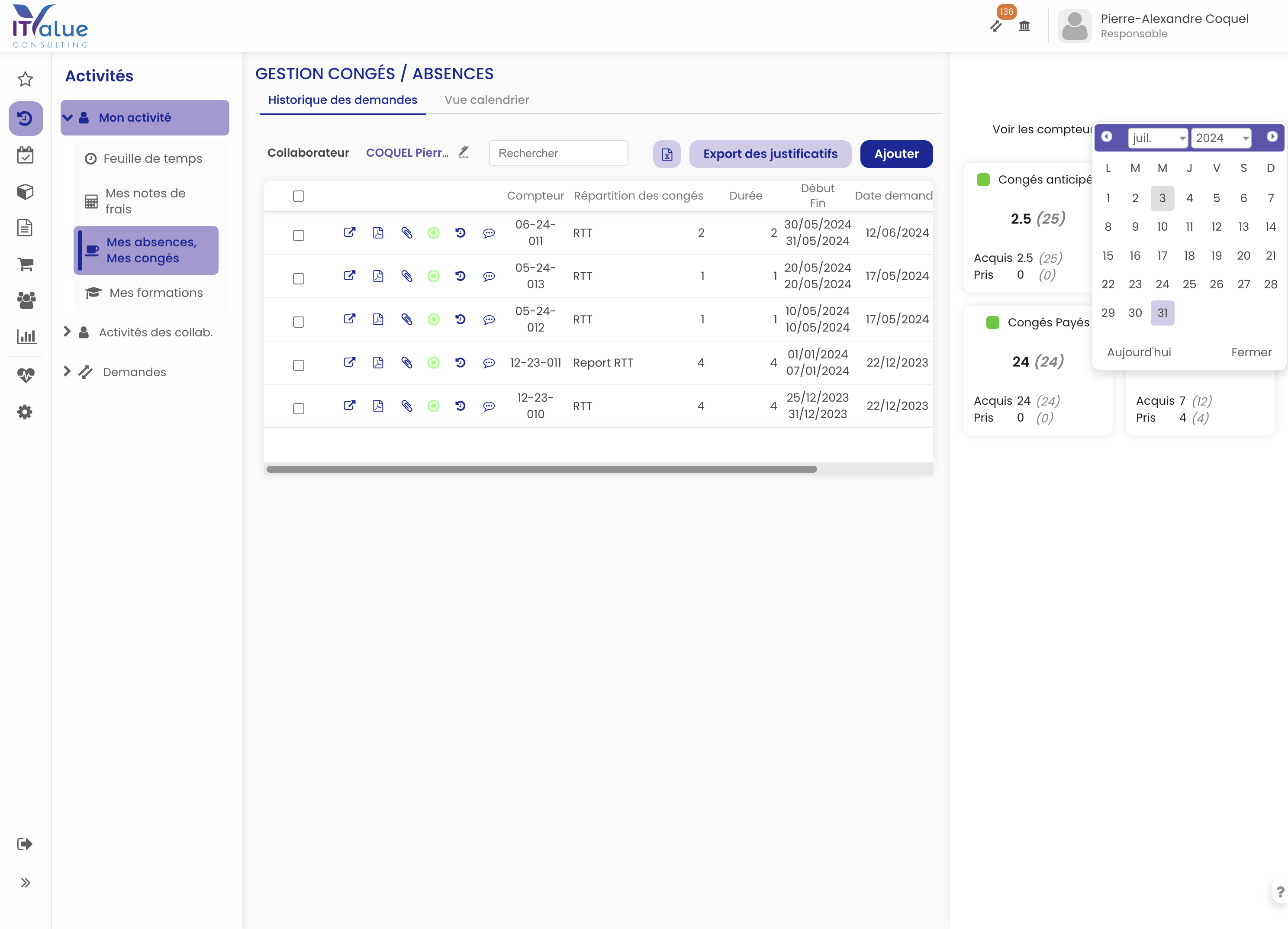Open the settings gear in sidebar
Image resolution: width=1288 pixels, height=929 pixels.
pos(25,412)
